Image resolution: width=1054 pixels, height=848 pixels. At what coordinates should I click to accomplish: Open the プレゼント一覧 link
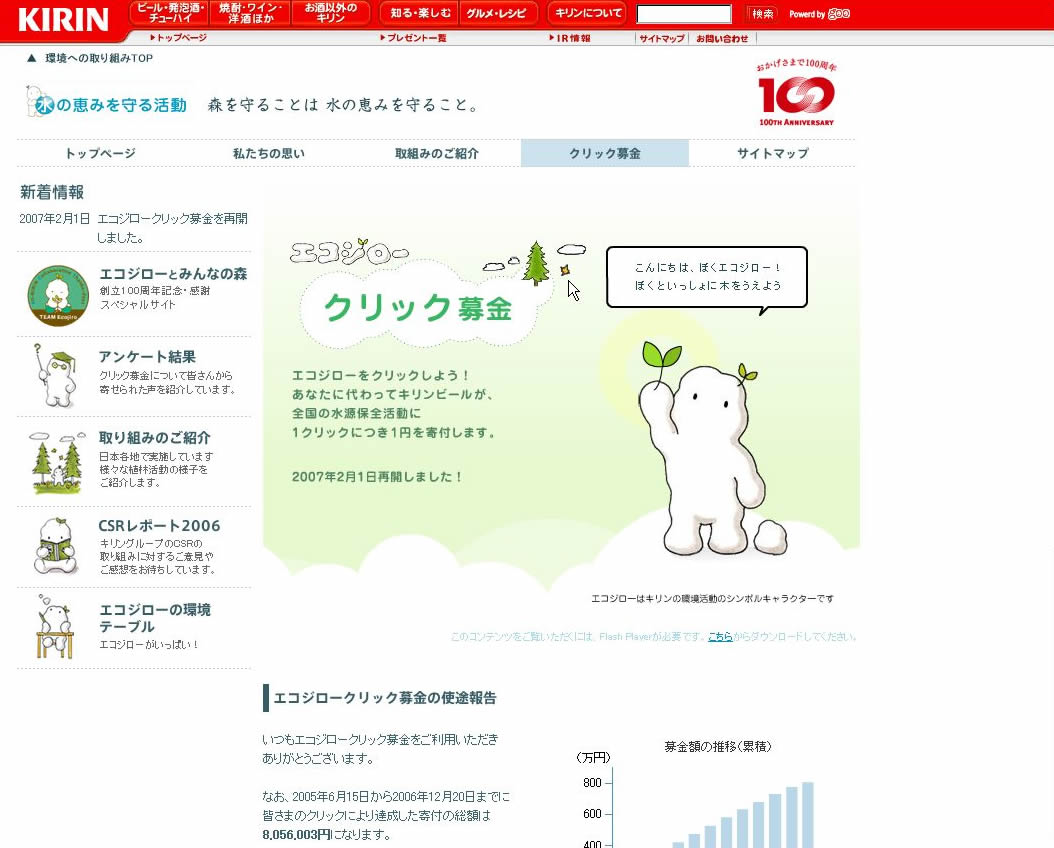(413, 38)
